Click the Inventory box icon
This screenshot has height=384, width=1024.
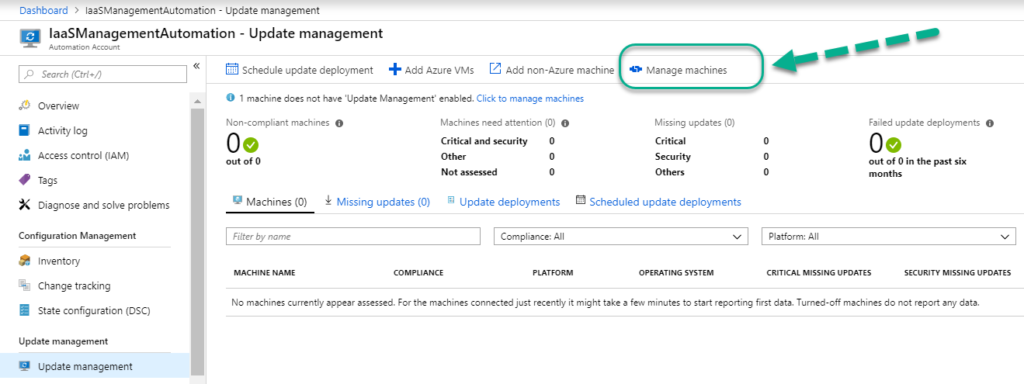(x=25, y=261)
